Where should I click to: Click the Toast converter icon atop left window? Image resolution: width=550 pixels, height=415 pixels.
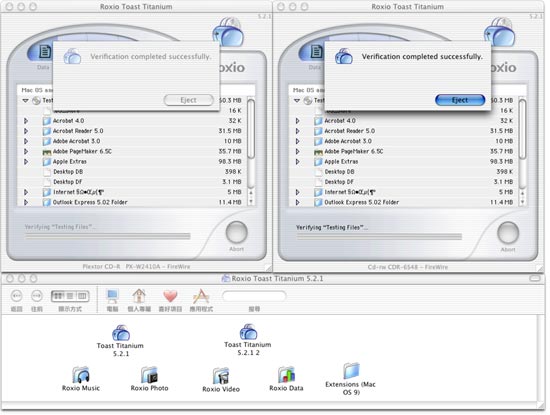[228, 32]
